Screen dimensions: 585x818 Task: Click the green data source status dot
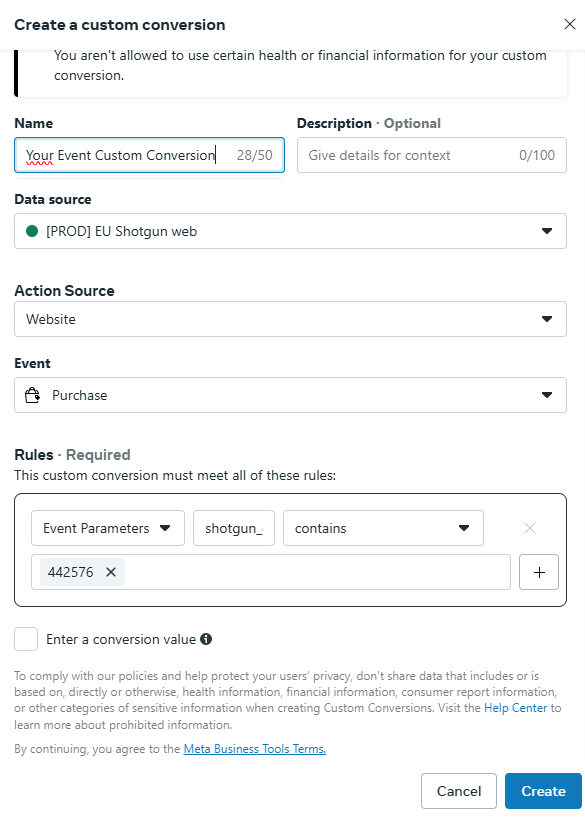(x=32, y=231)
